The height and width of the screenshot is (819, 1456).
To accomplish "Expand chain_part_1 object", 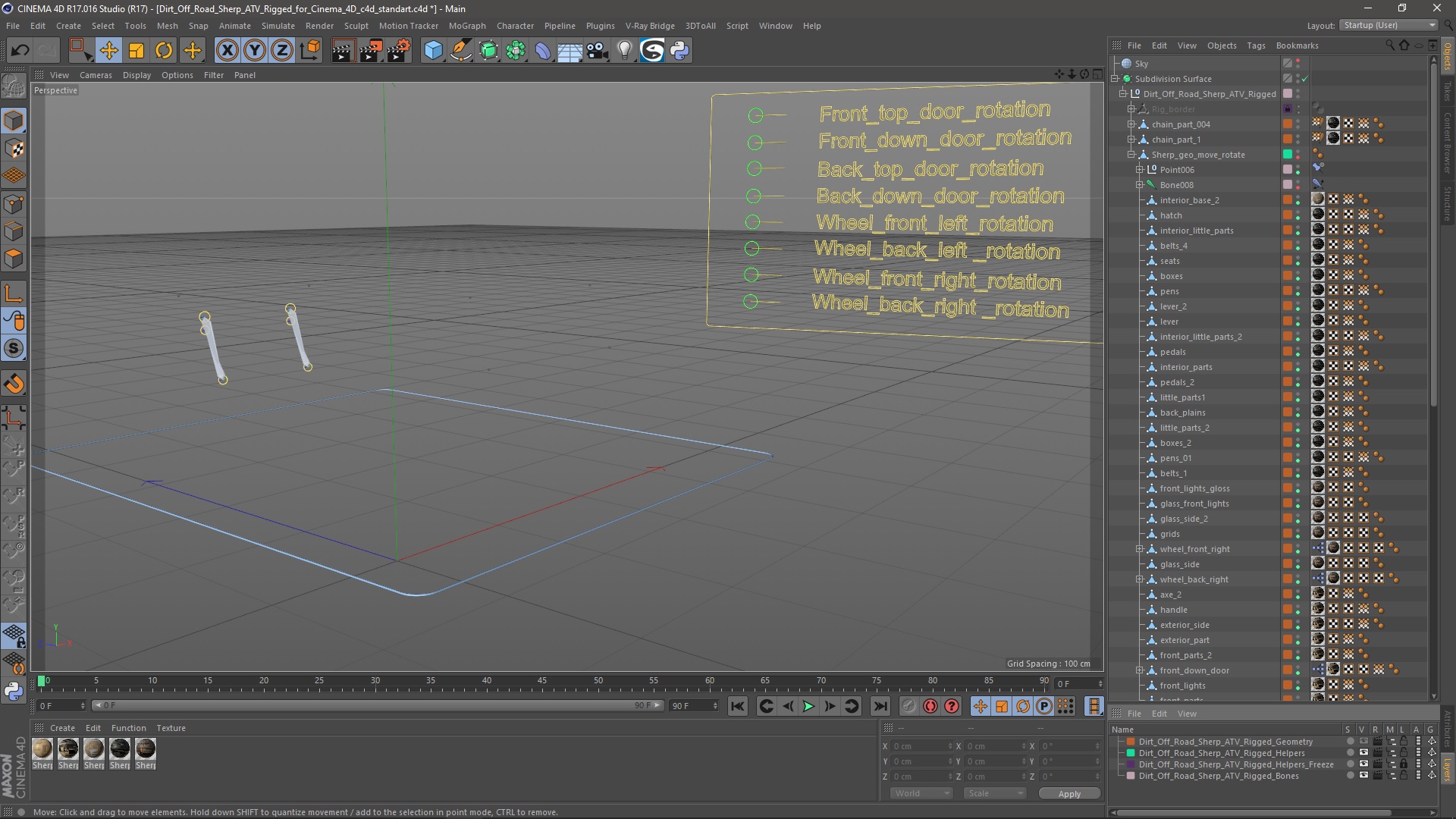I will pos(1131,140).
